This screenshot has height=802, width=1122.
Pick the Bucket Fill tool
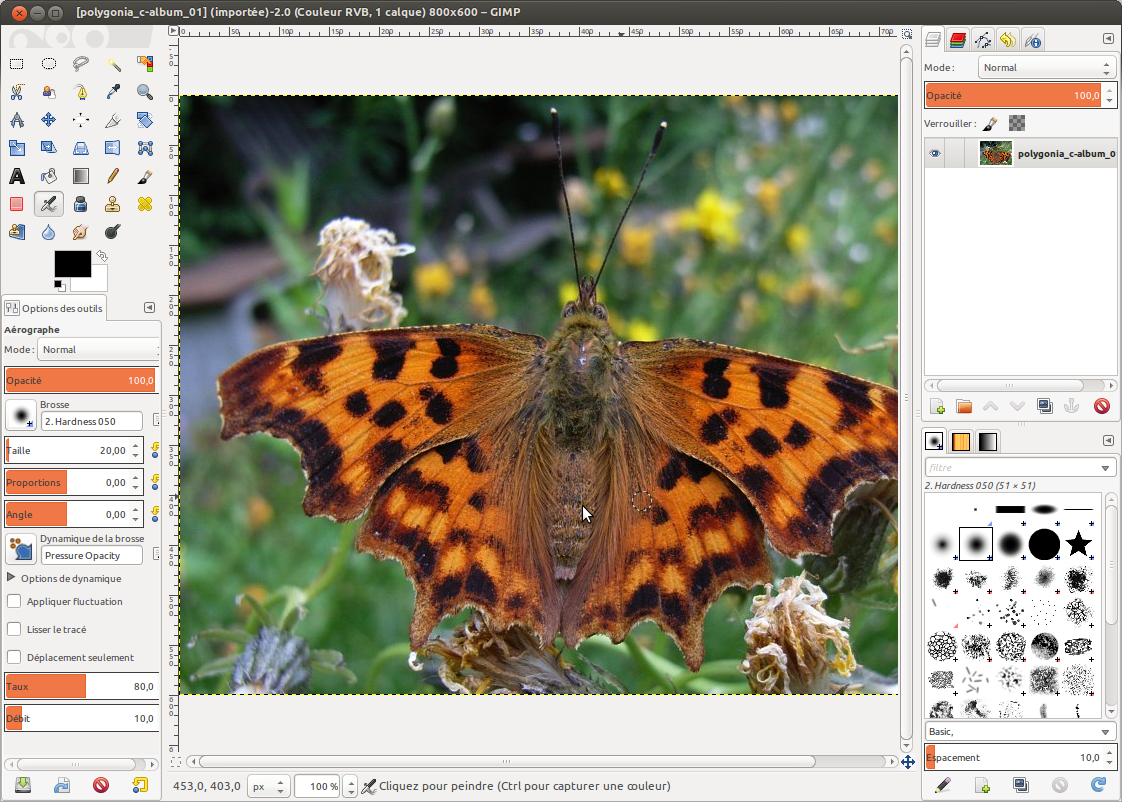(49, 176)
